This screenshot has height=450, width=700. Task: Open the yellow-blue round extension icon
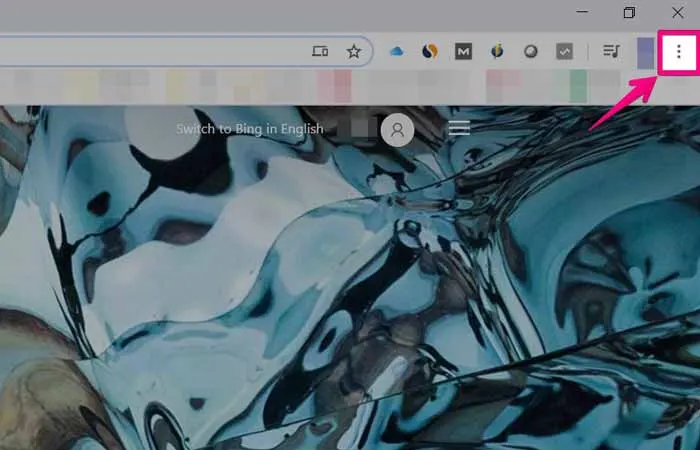click(x=497, y=52)
